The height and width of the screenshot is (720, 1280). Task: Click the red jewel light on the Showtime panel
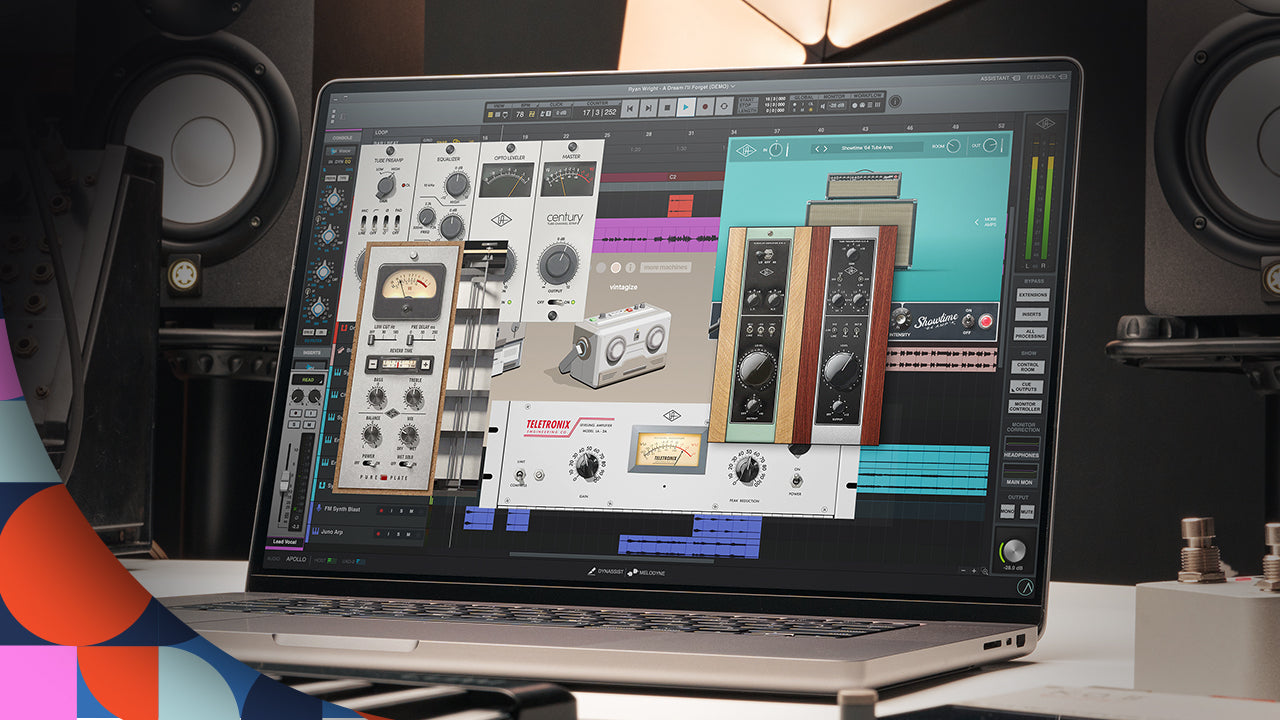pos(985,322)
